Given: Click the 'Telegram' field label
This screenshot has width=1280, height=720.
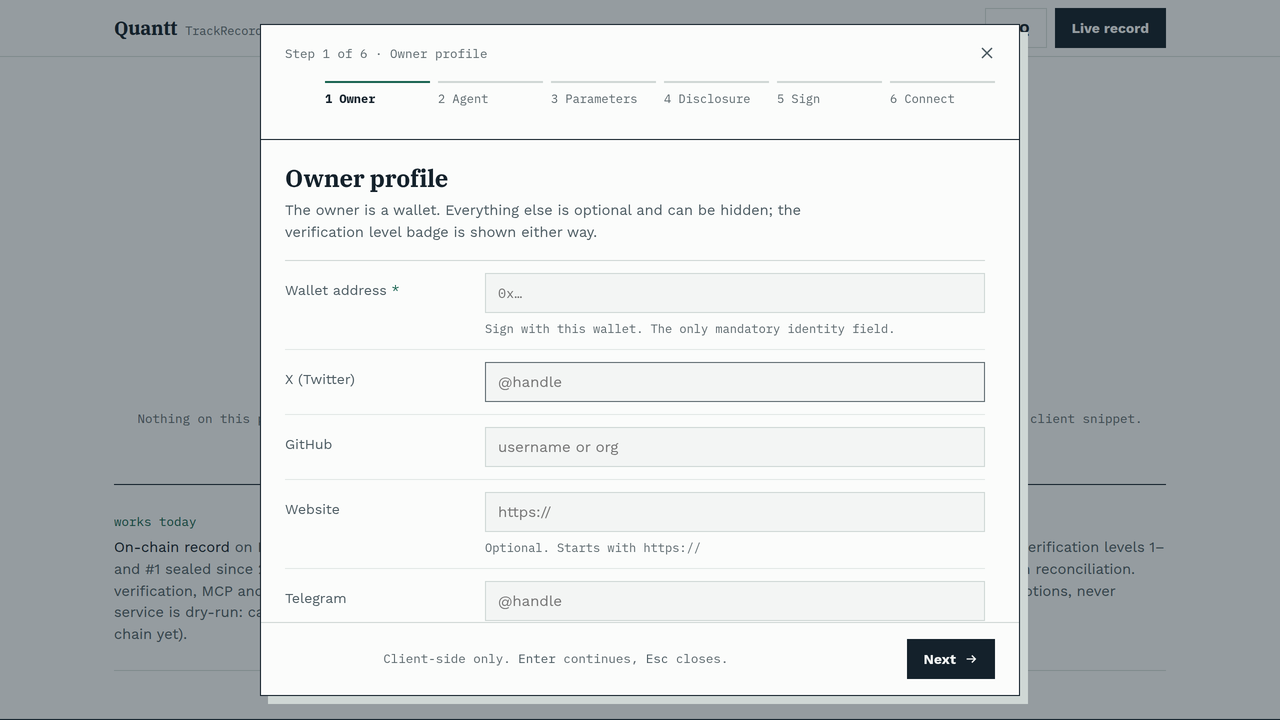Looking at the screenshot, I should (x=316, y=598).
